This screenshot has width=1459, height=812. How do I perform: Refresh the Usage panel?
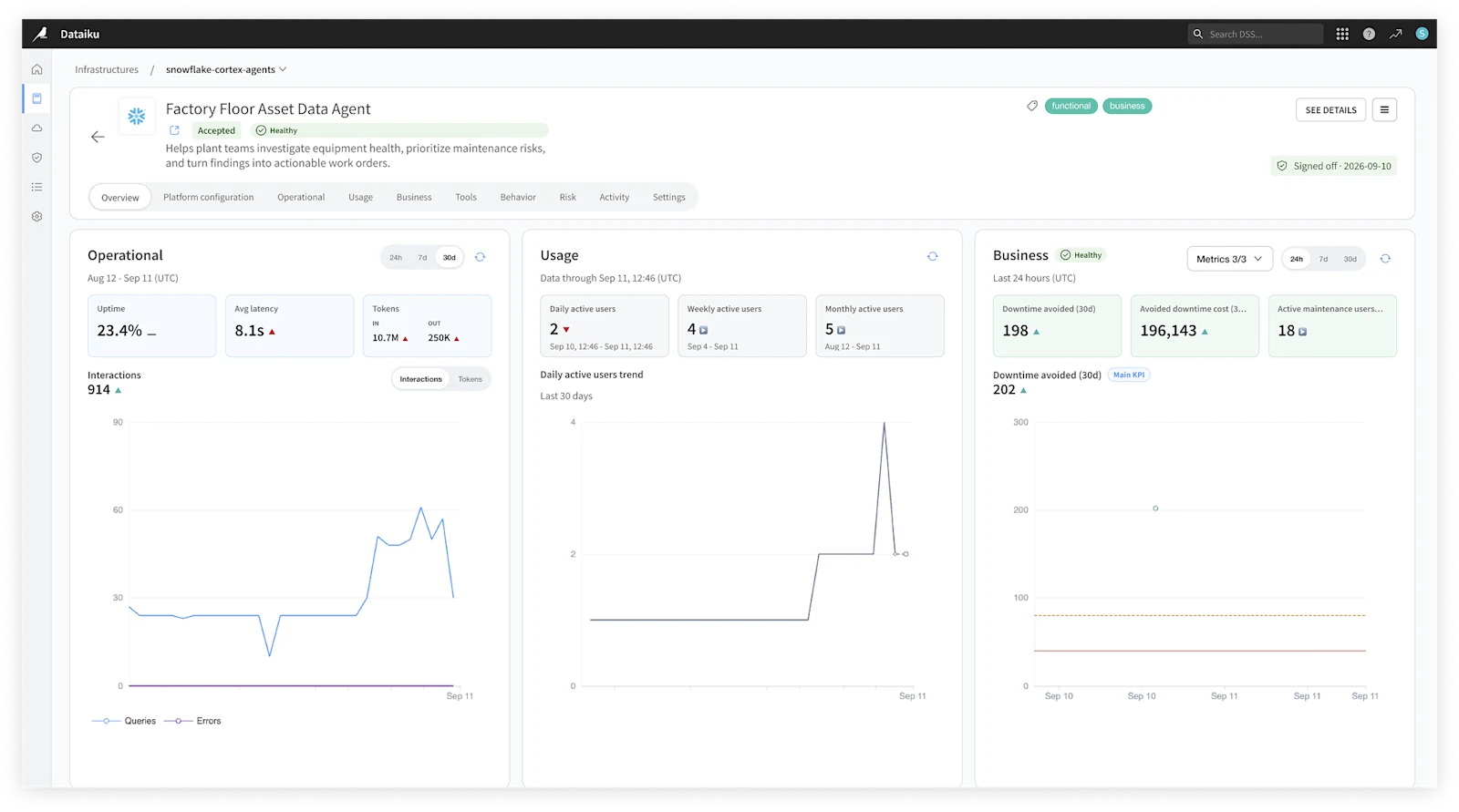point(932,256)
